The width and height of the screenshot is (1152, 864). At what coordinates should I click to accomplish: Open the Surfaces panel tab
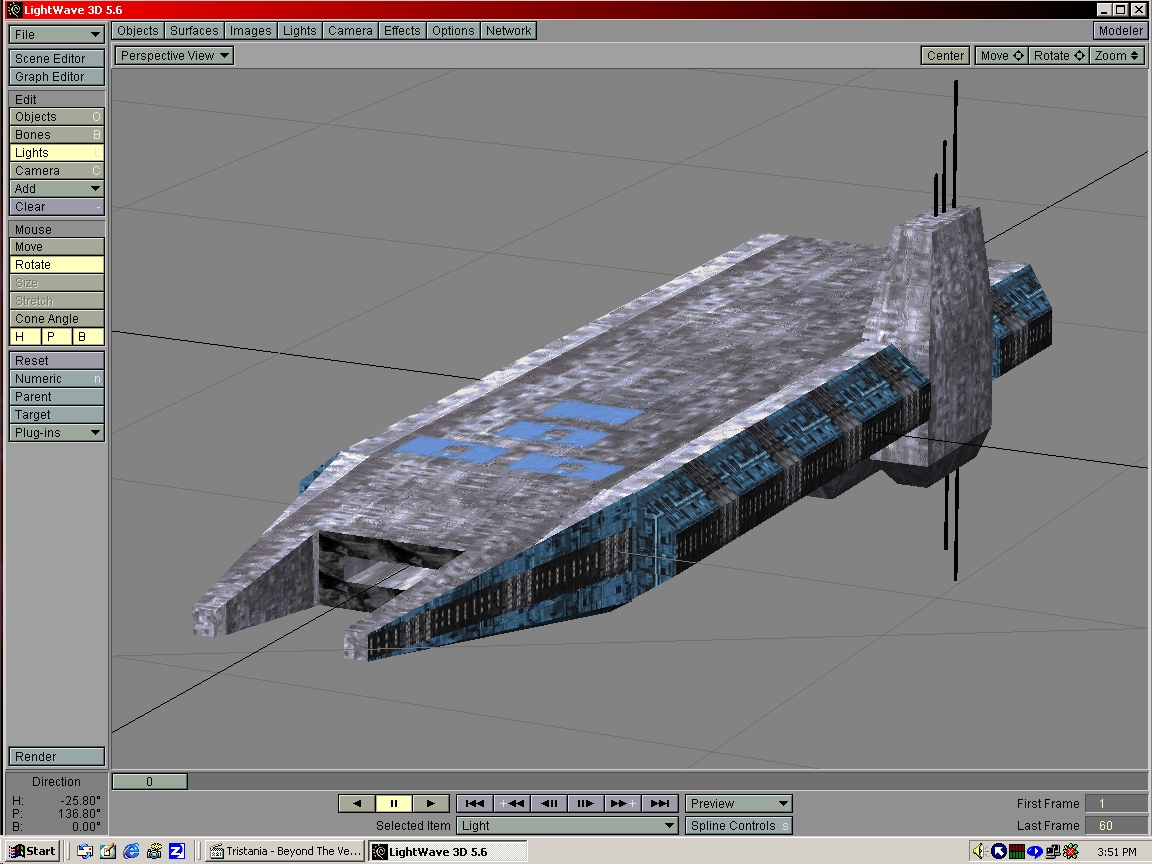pos(194,31)
